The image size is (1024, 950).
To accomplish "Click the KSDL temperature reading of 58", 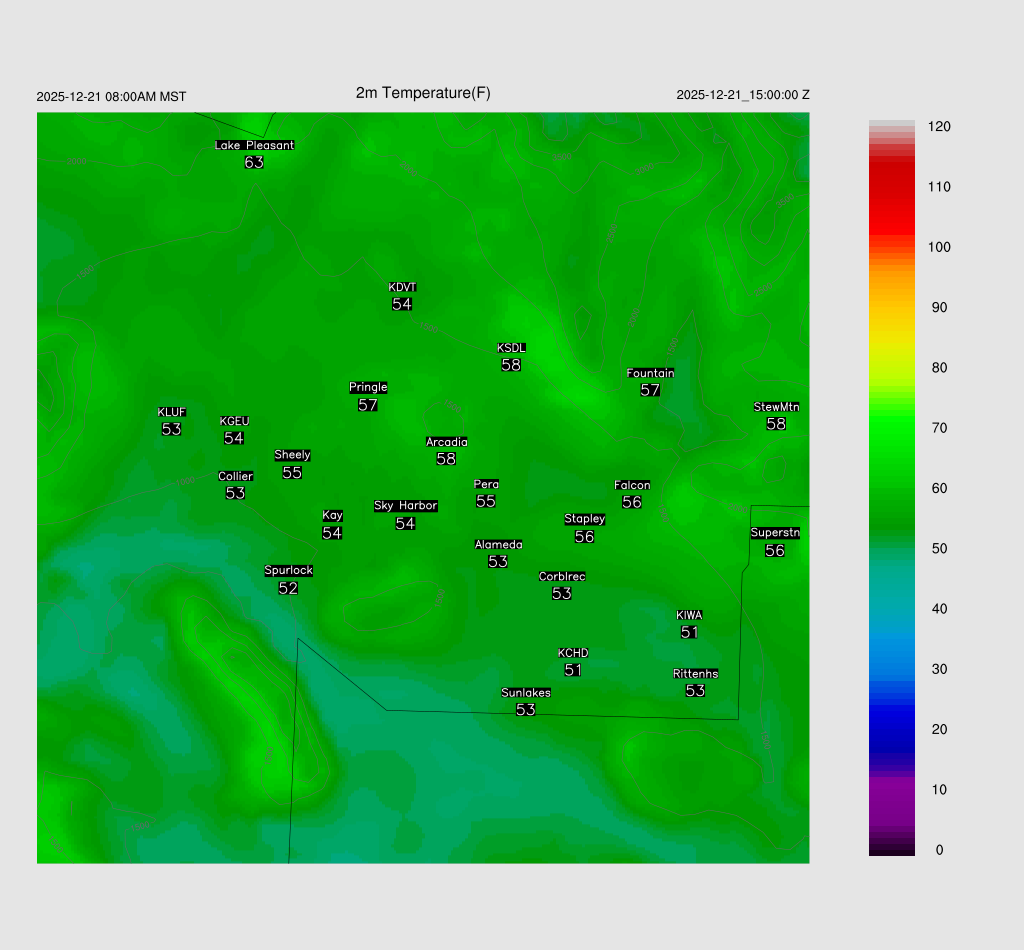I will point(511,365).
